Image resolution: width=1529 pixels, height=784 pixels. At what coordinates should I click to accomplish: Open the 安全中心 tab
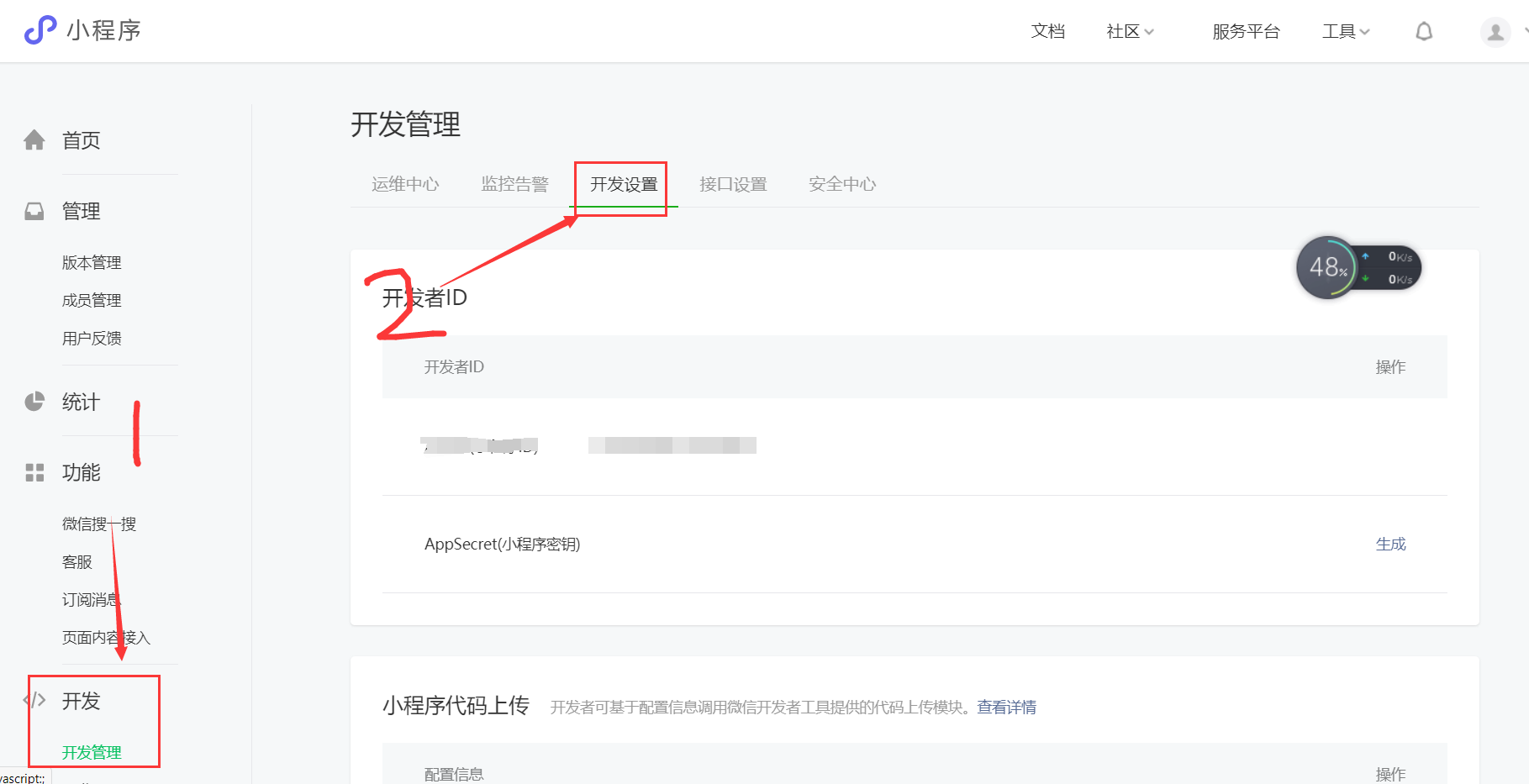tap(841, 184)
